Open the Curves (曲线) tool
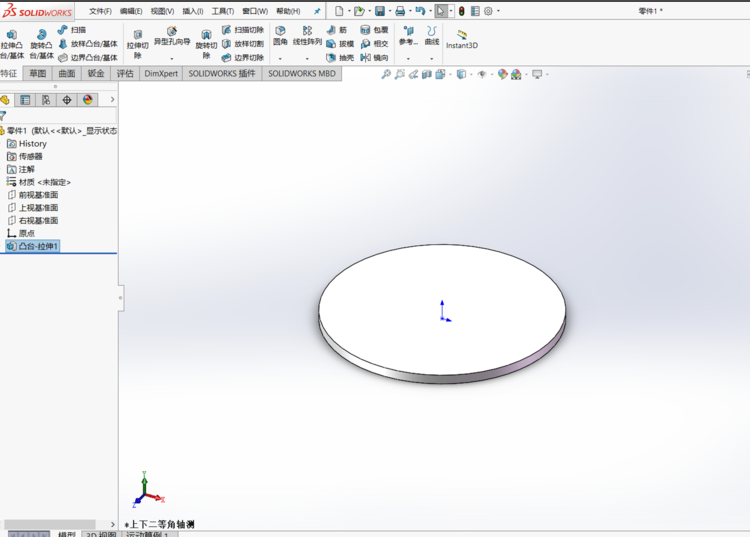This screenshot has height=537, width=750. 432,36
